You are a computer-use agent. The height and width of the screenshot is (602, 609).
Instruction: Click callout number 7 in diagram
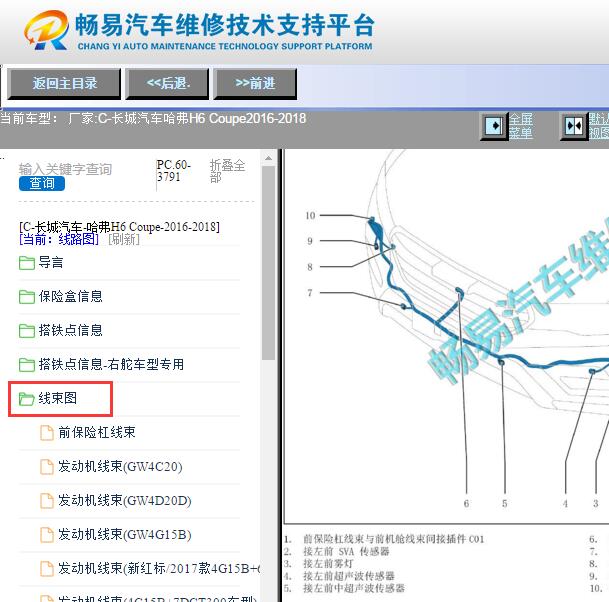(x=310, y=293)
